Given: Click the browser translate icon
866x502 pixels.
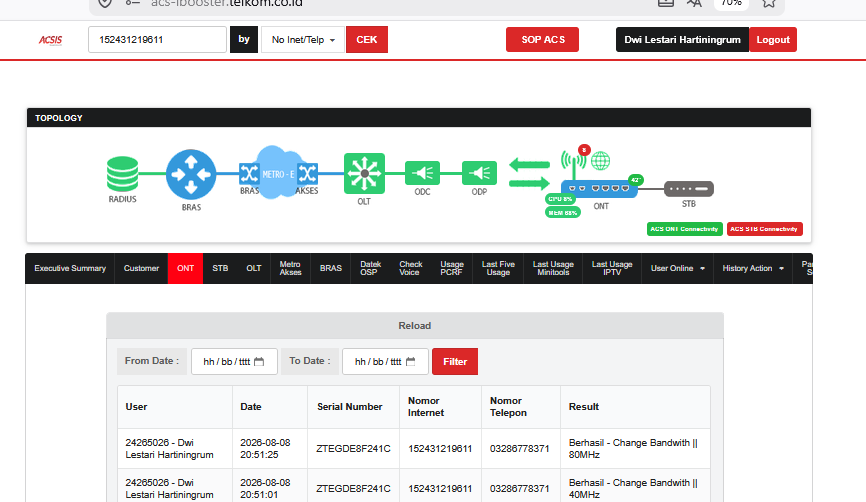Looking at the screenshot, I should (x=694, y=3).
